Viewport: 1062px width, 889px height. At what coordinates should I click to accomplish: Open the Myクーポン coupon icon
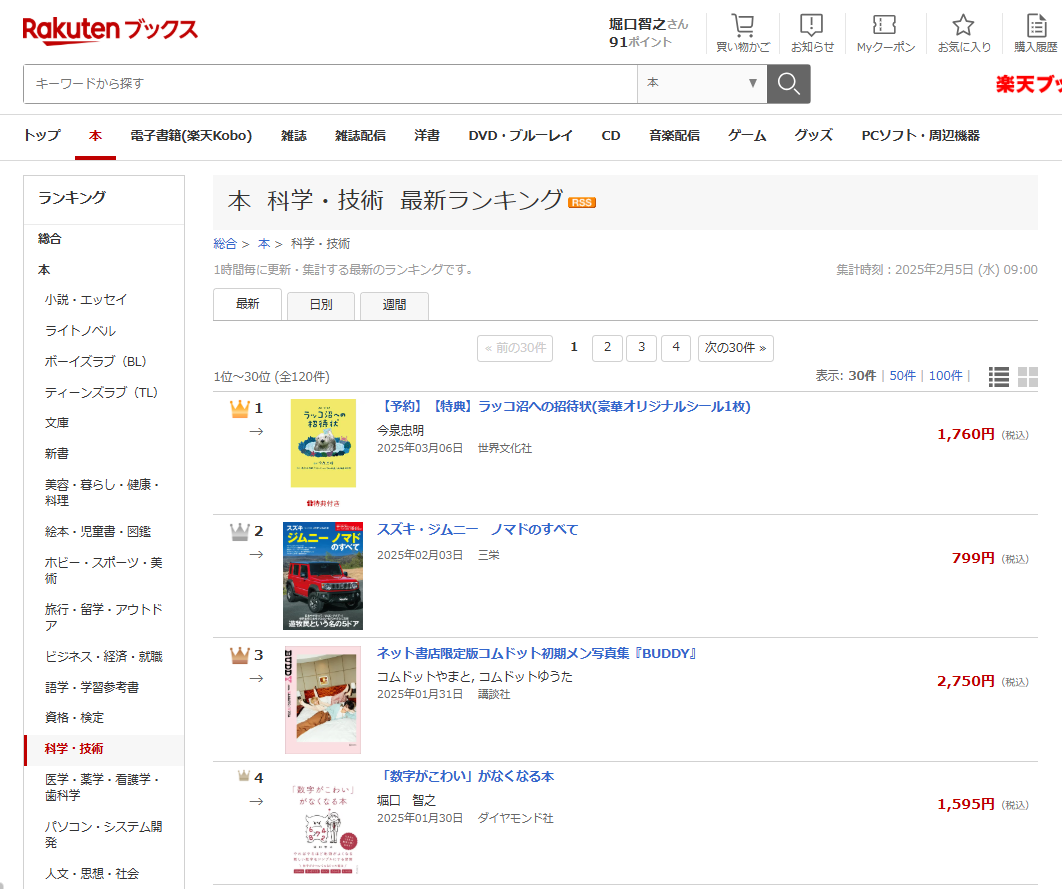pyautogui.click(x=885, y=25)
